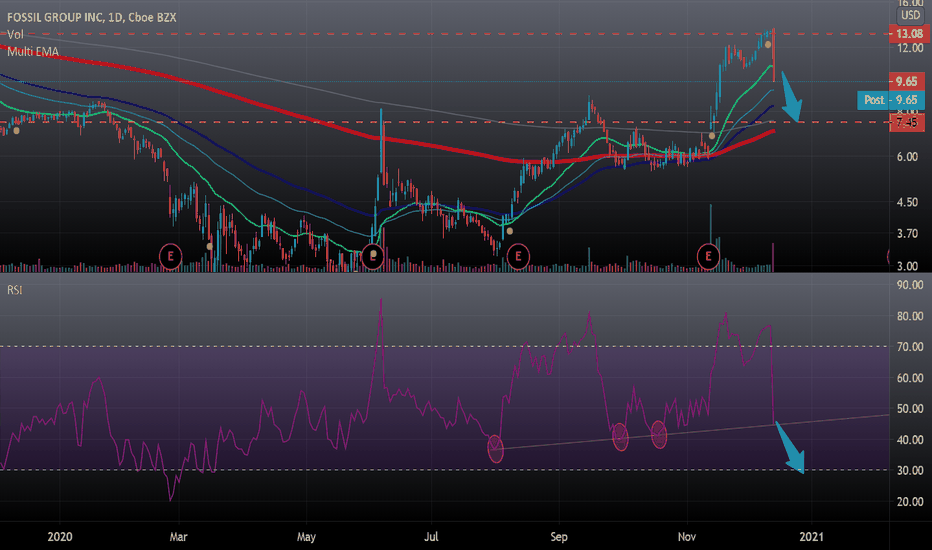Click the 2020 date axis label
The width and height of the screenshot is (932, 550).
point(59,537)
